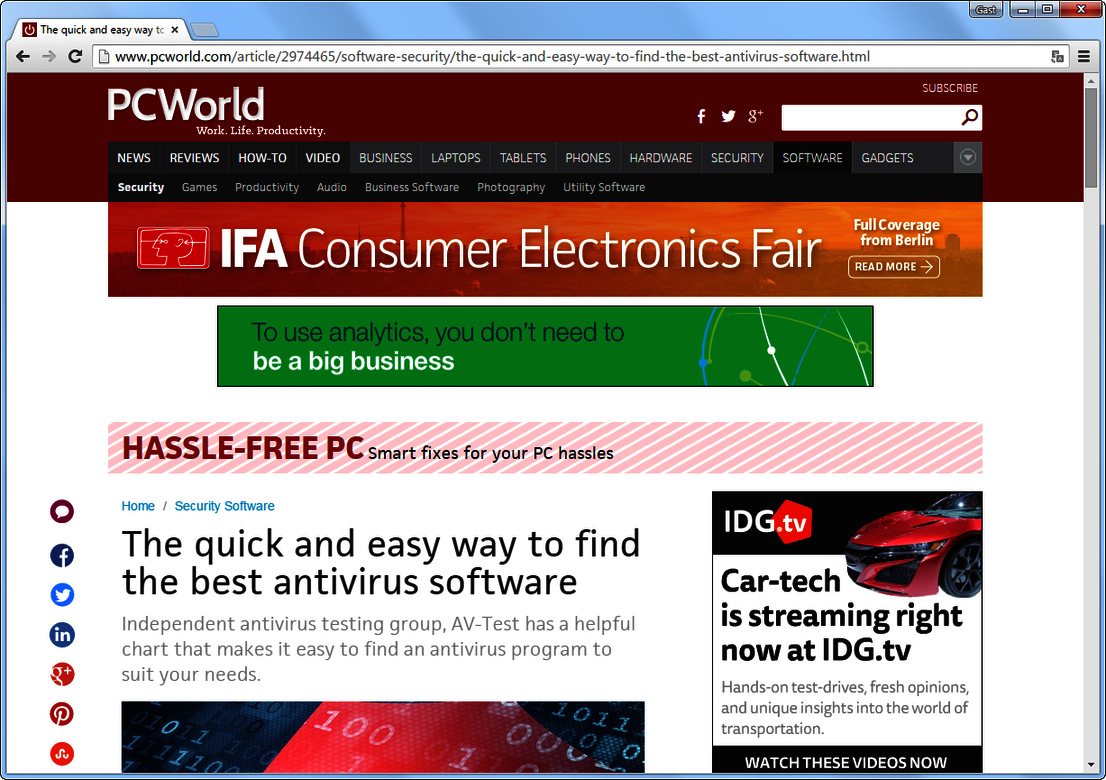1106x780 pixels.
Task: Click the Facebook icon in the PCWorld header
Action: 701,116
